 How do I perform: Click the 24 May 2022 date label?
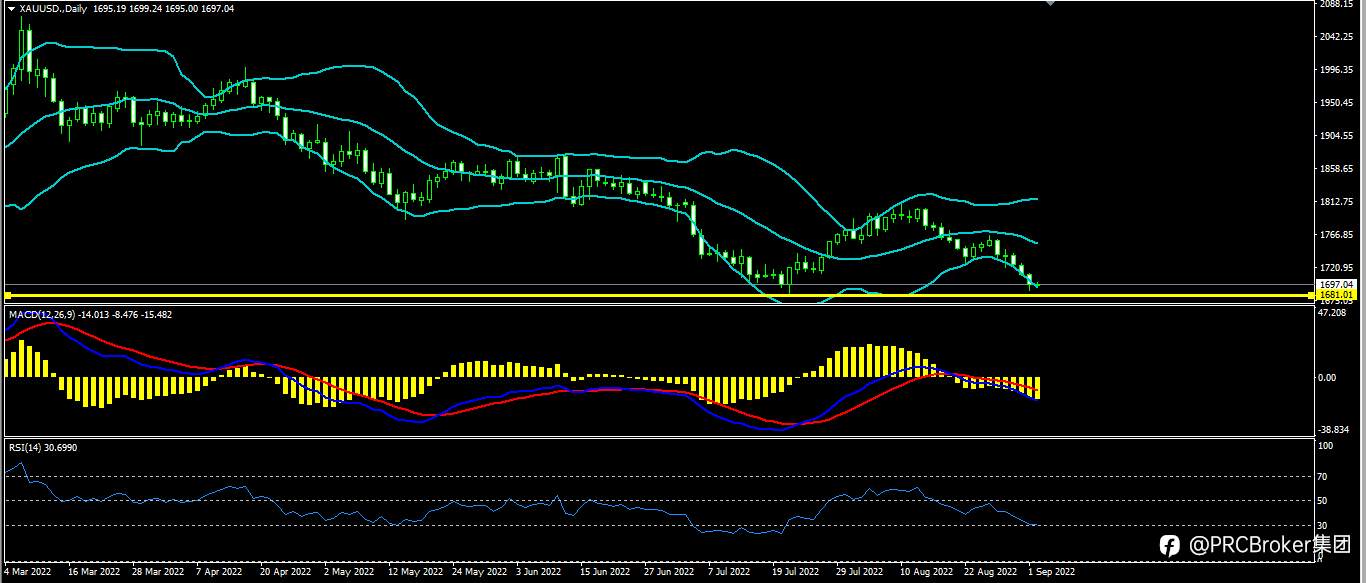[479, 572]
